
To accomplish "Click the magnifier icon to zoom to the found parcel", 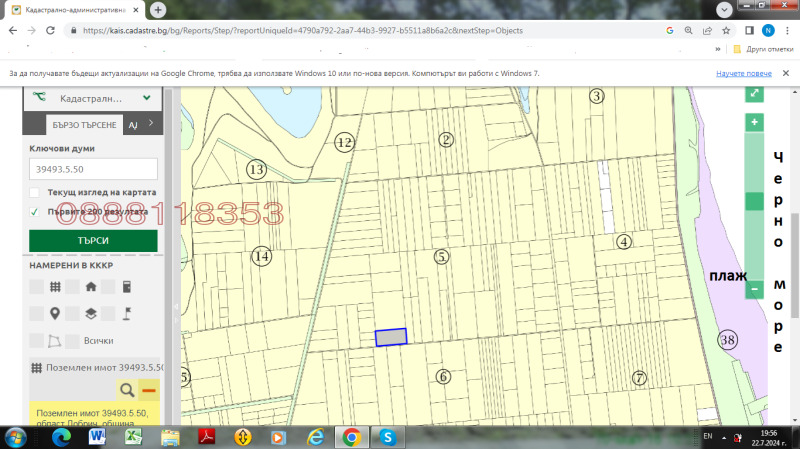I will coord(127,389).
